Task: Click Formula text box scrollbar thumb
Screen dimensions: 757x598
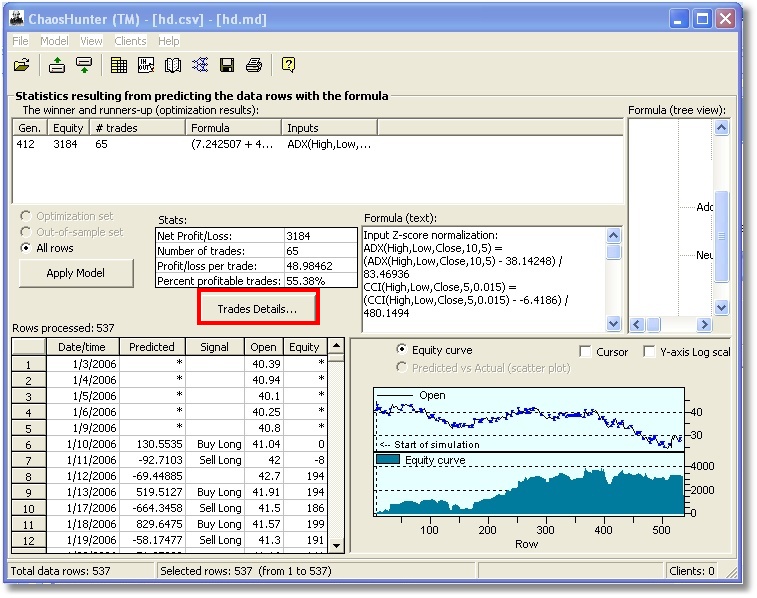Action: click(x=613, y=252)
